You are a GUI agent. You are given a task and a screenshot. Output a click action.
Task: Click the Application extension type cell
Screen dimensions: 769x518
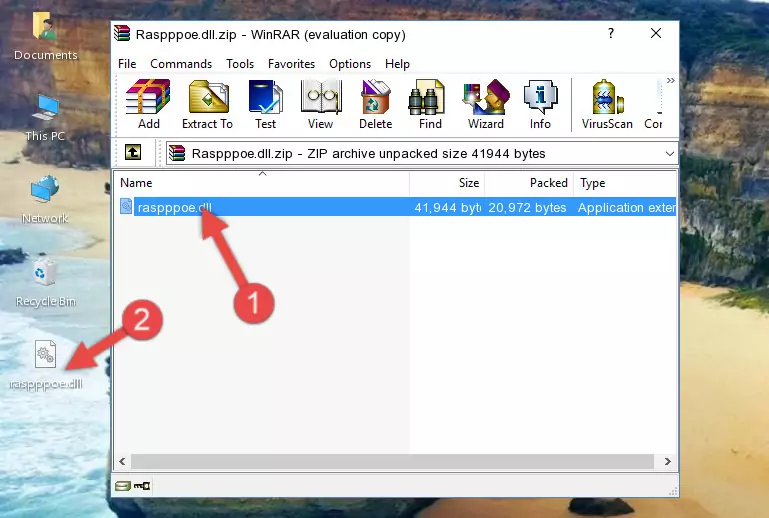click(626, 207)
